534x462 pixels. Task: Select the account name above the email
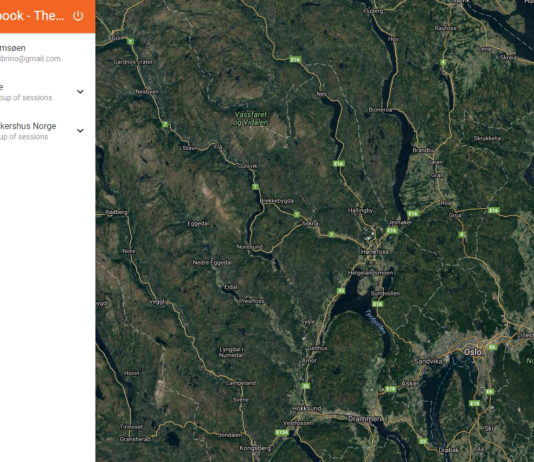click(13, 48)
